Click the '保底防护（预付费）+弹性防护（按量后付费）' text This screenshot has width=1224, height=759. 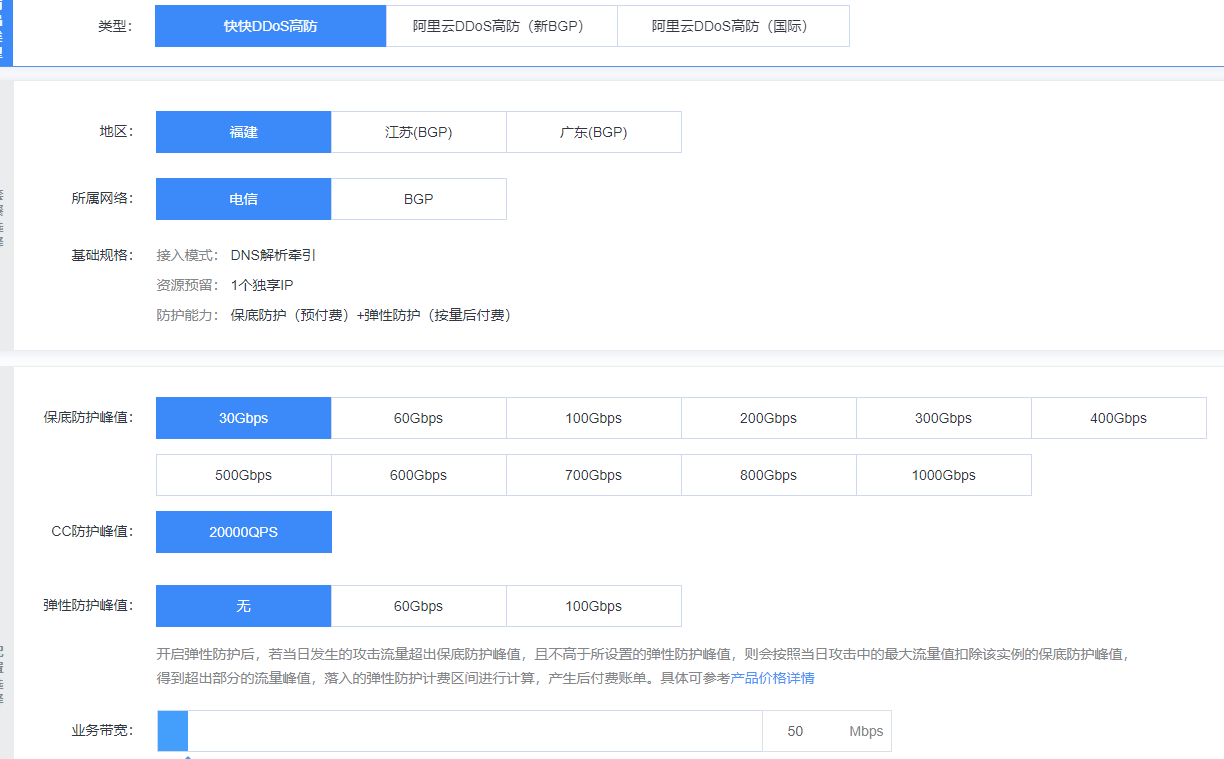point(371,315)
